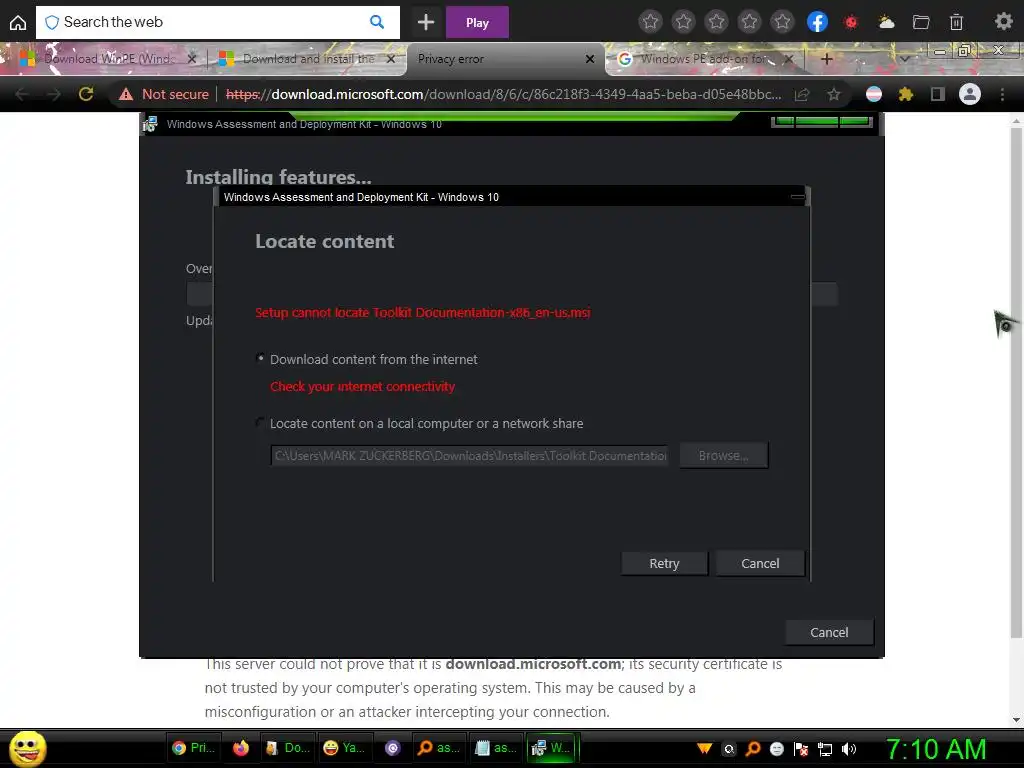Click the 7:10 AM taskbar clock
This screenshot has height=768, width=1024.
click(936, 748)
